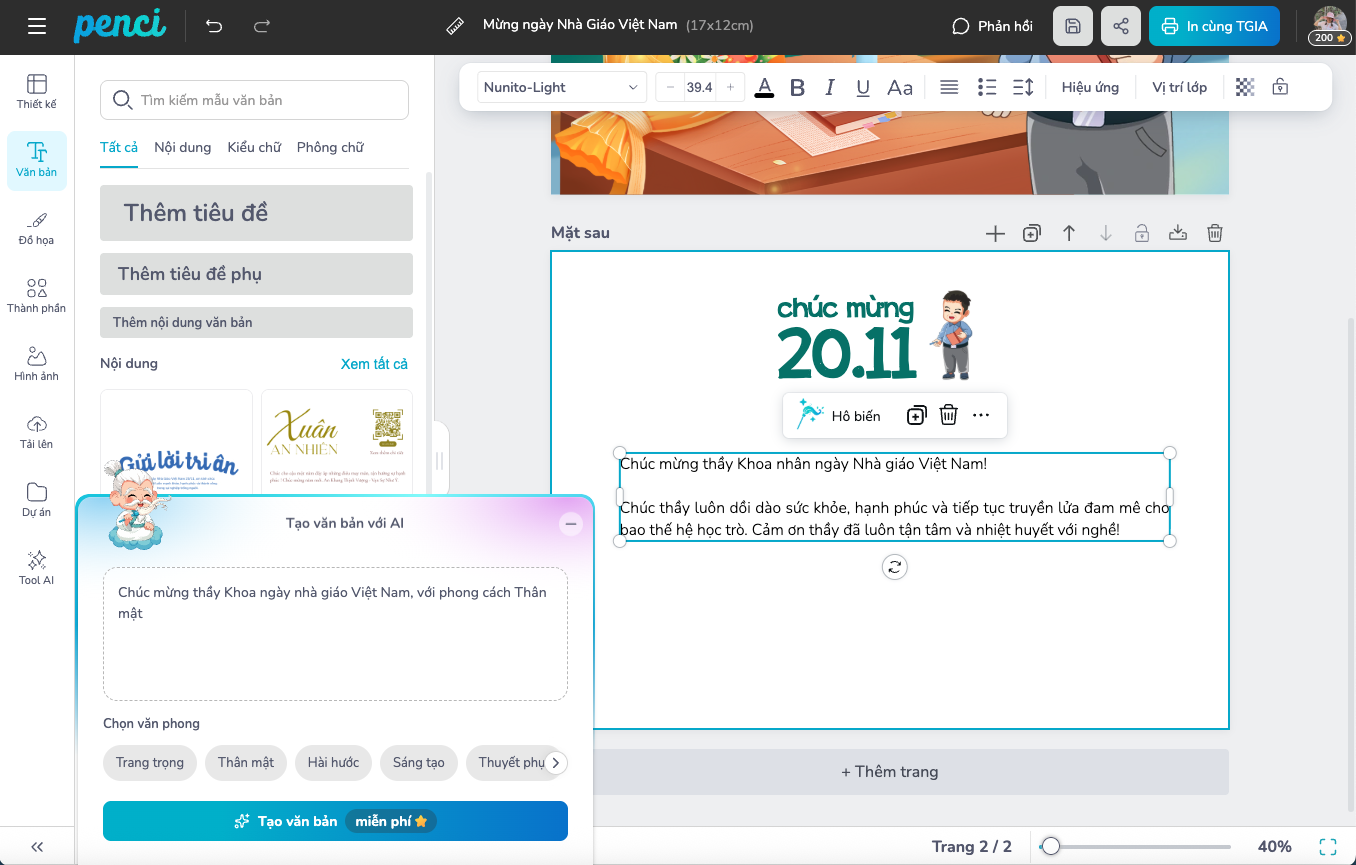Open the Đồ họa graphics panel
Image resolution: width=1356 pixels, height=865 pixels.
[x=37, y=228]
